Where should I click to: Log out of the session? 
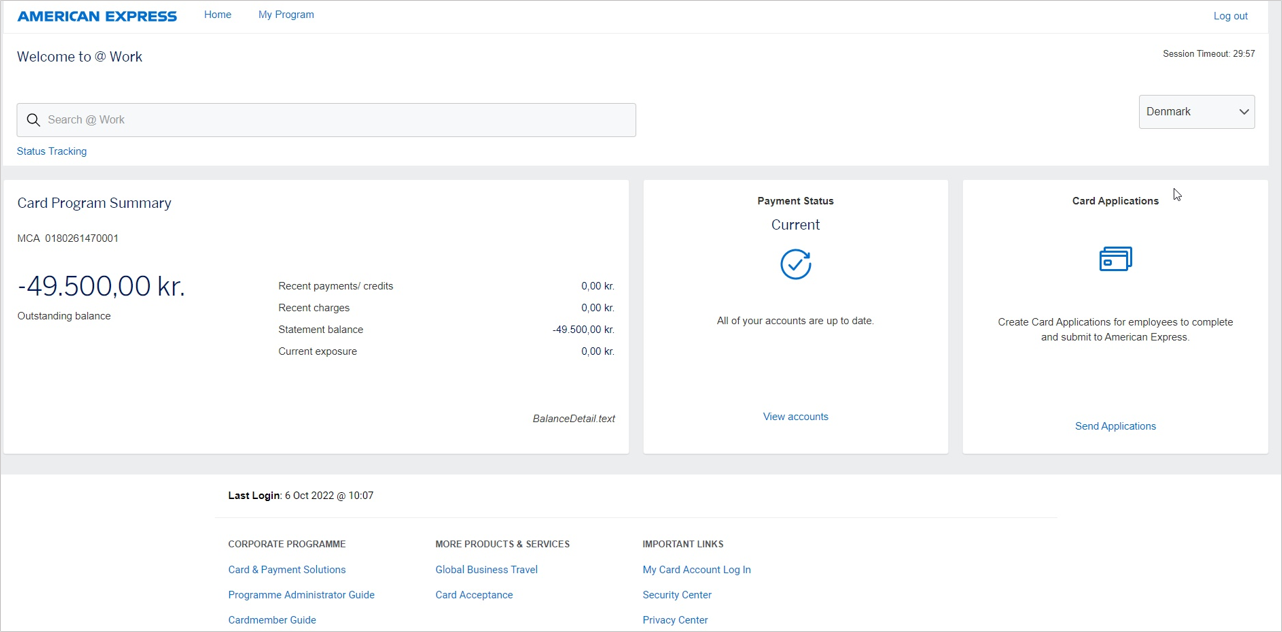(1230, 16)
